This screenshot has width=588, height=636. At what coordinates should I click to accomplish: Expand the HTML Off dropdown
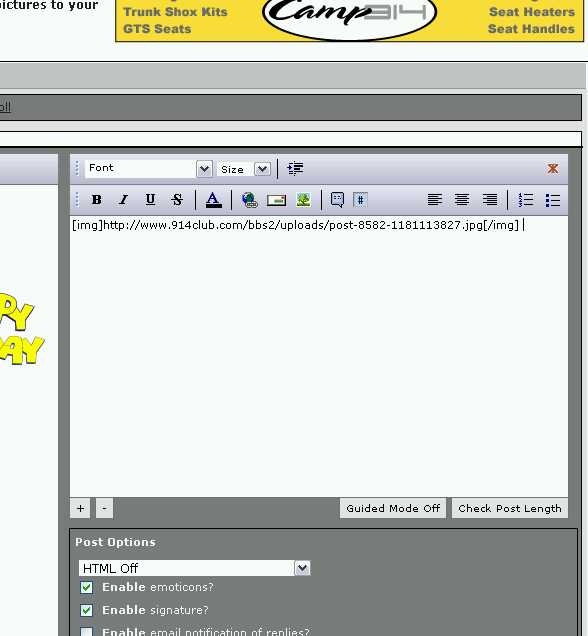195,568
